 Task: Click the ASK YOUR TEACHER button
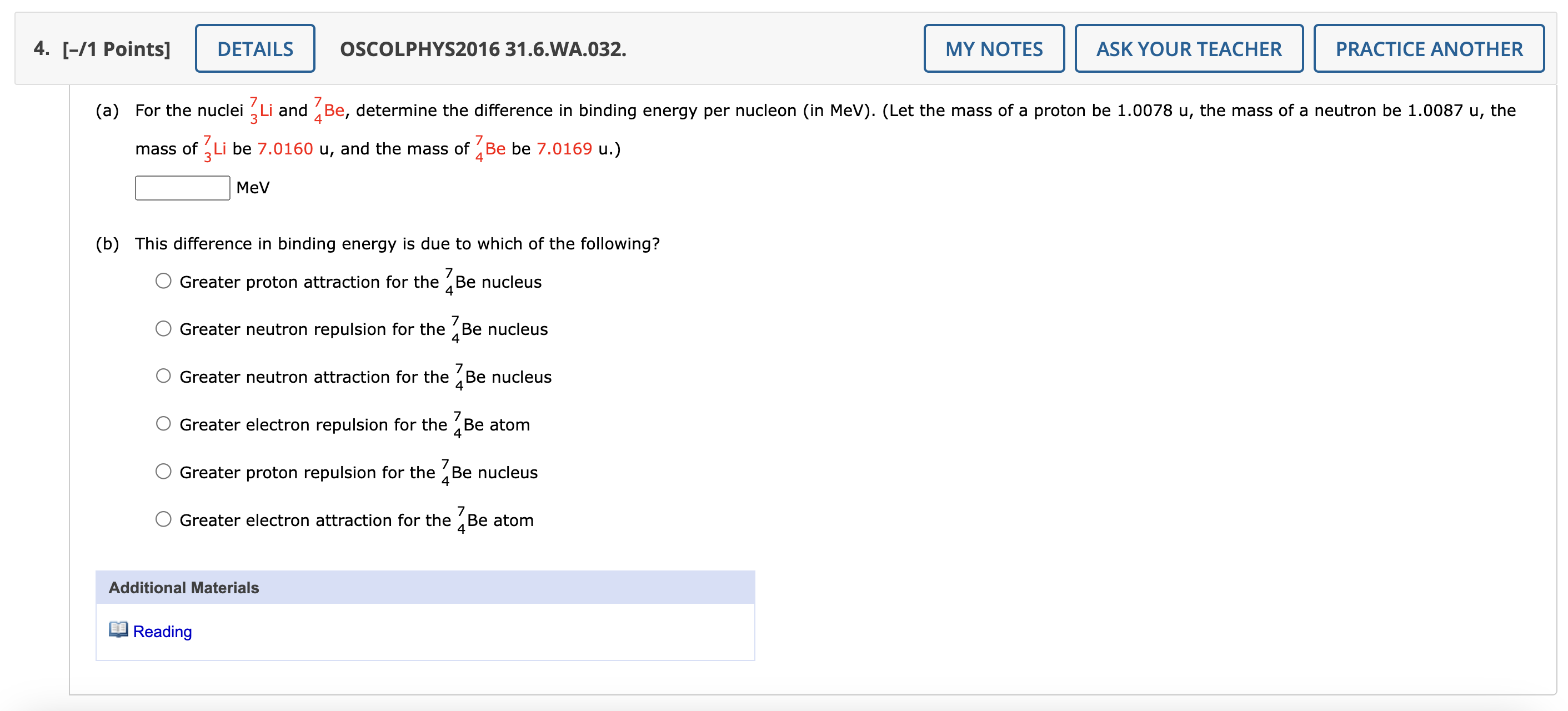(x=1188, y=48)
